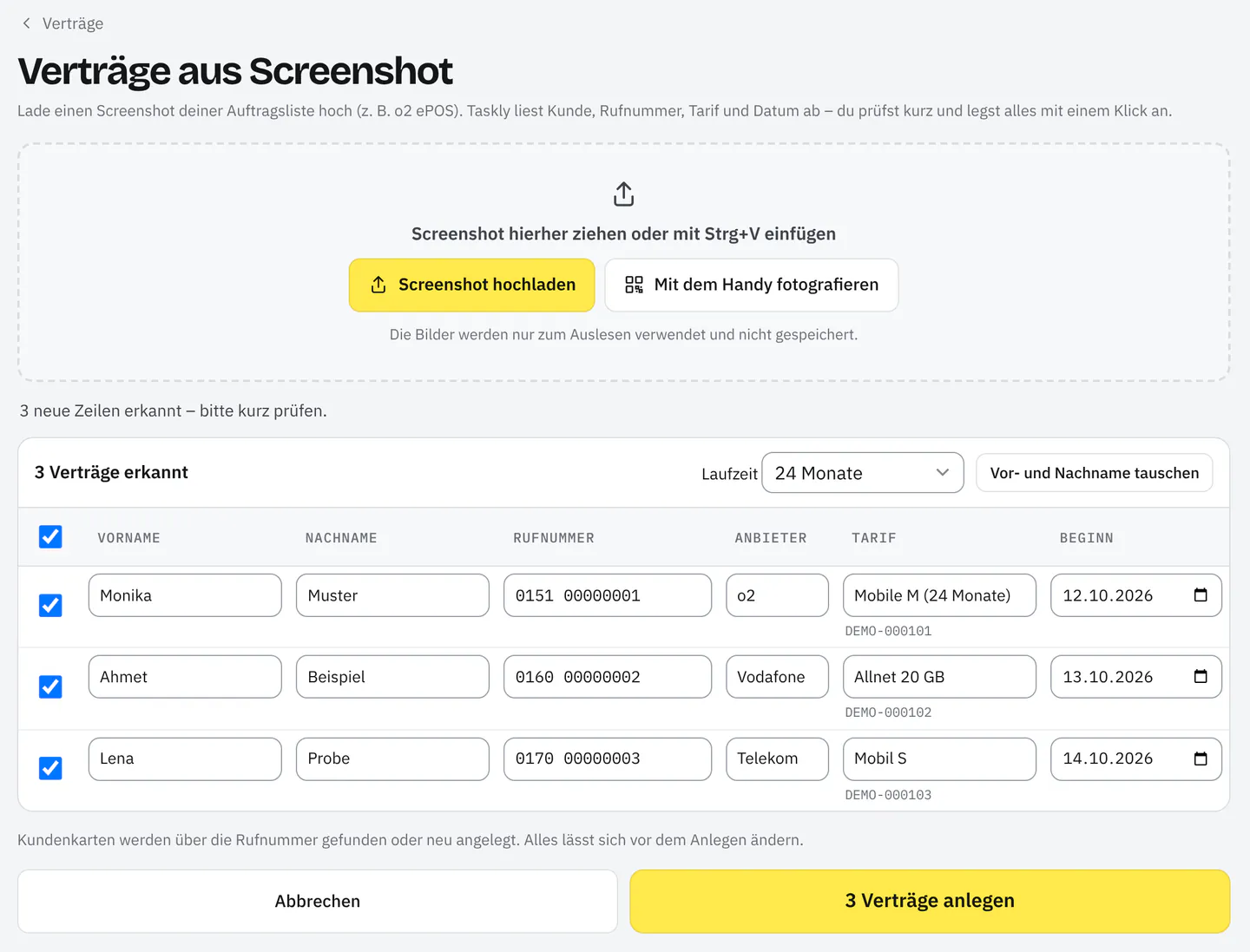Open the calendar picker for 14.10.2026
Screen dimensions: 1250x952
pos(1201,758)
